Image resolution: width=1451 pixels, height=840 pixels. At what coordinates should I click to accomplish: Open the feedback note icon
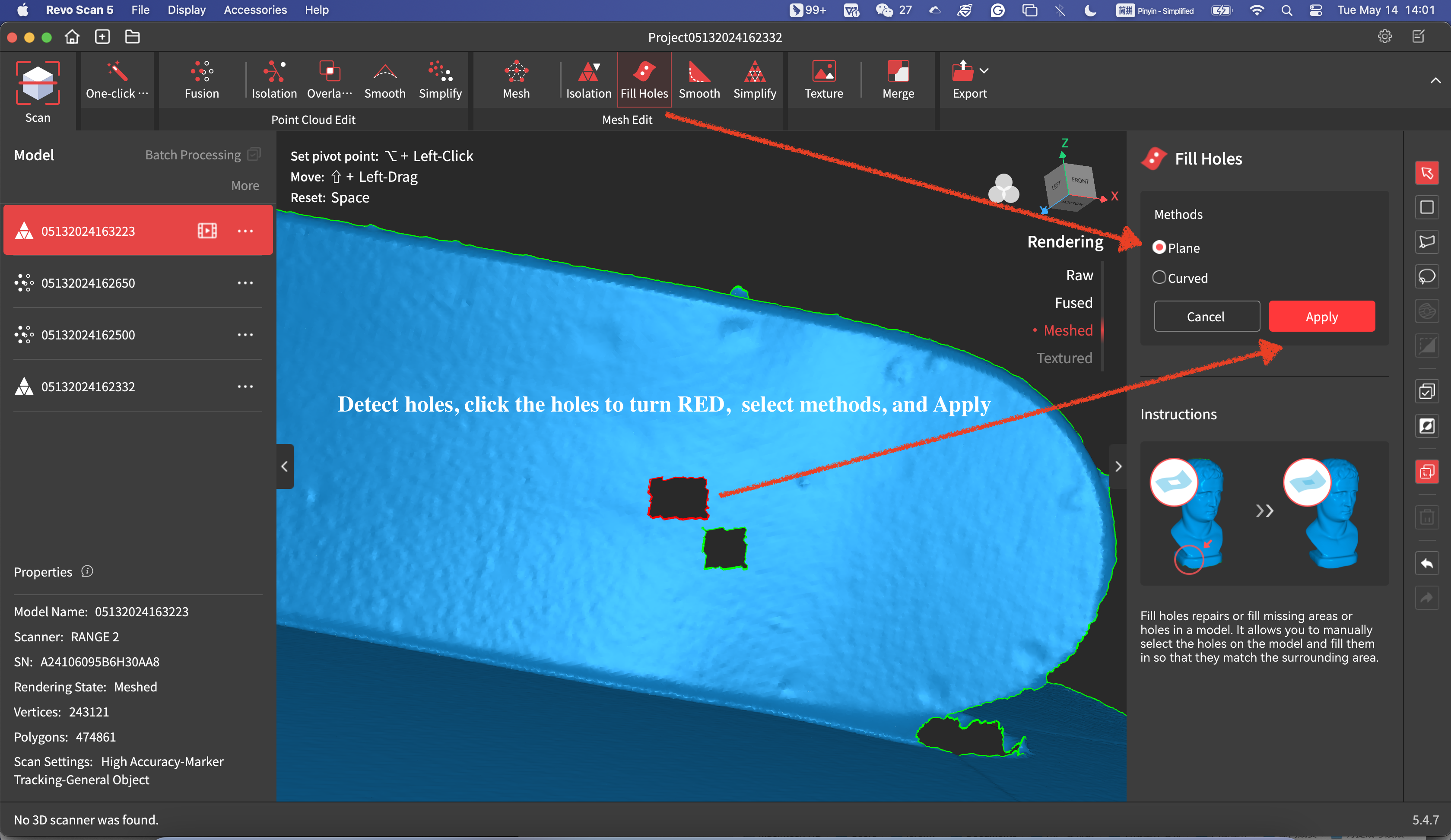[x=1418, y=37]
